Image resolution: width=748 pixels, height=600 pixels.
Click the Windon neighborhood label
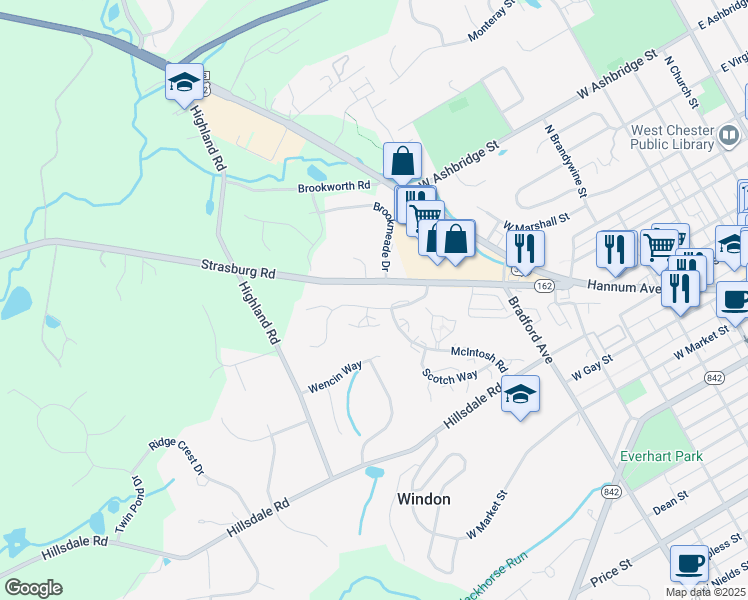tap(424, 499)
